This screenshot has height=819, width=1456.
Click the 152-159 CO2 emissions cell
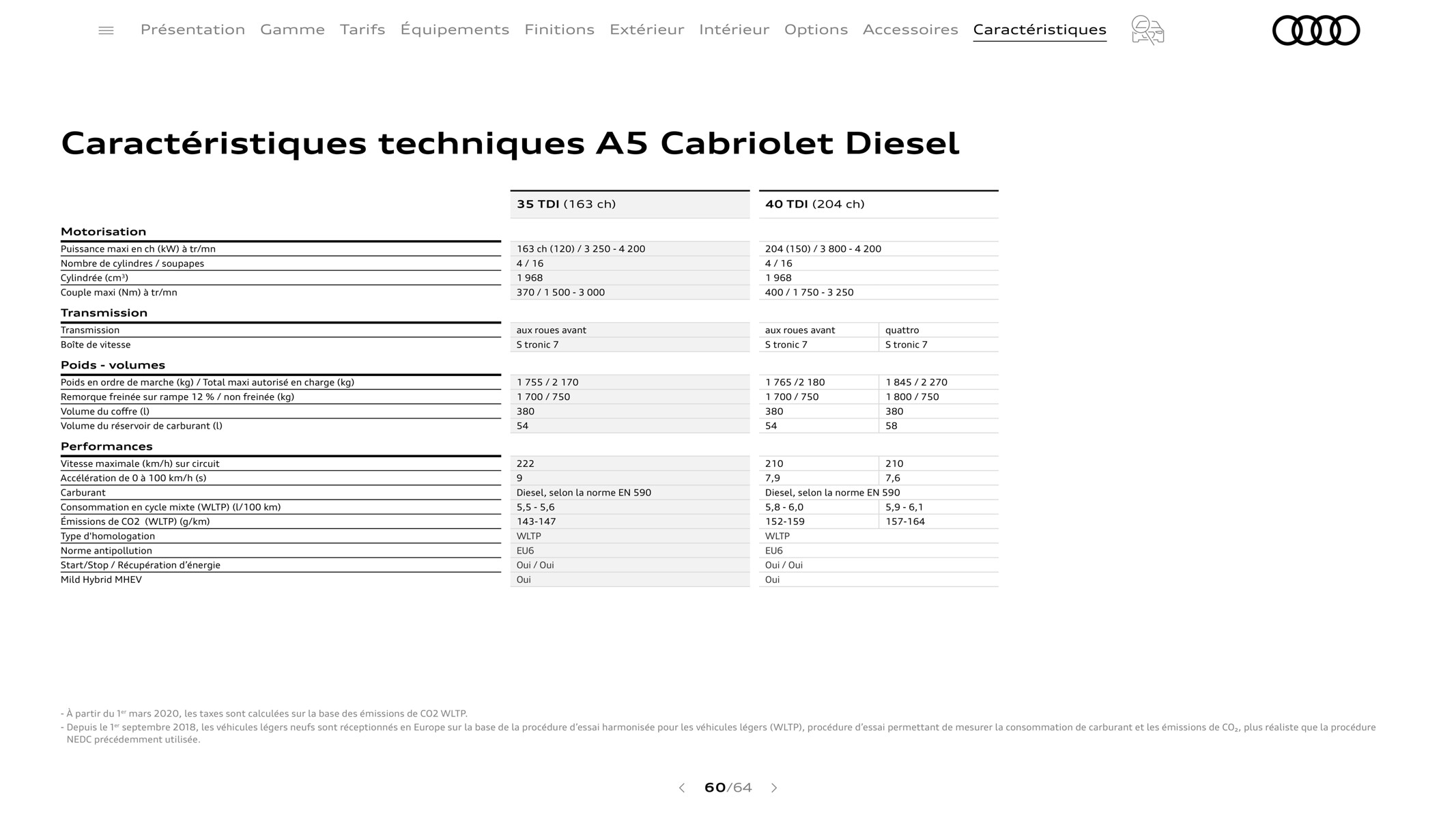click(818, 521)
